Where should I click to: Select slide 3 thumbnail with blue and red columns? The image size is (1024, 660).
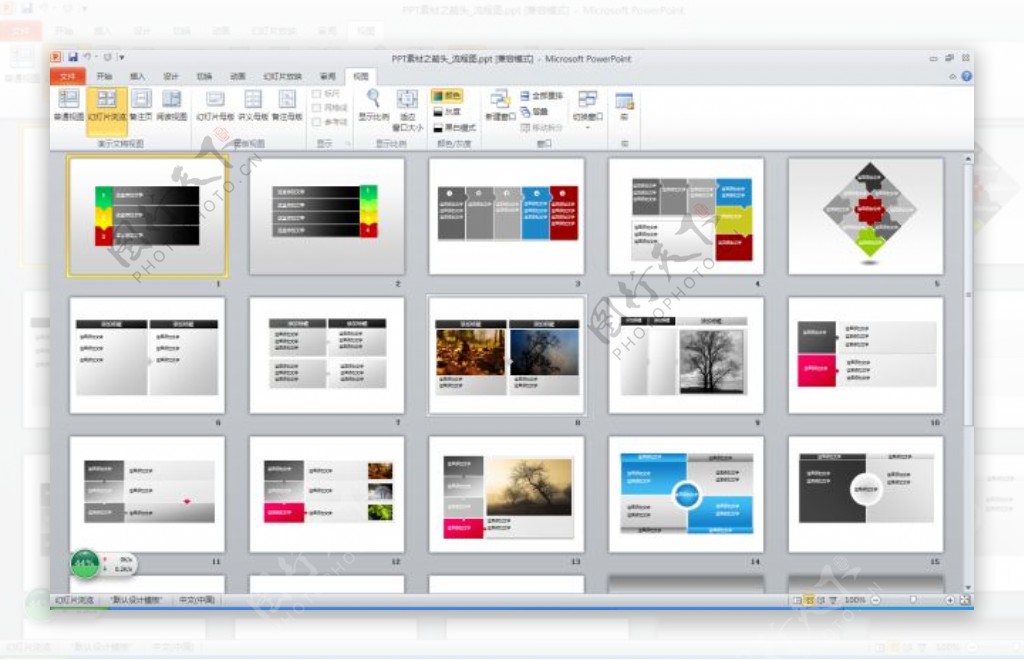tap(507, 216)
